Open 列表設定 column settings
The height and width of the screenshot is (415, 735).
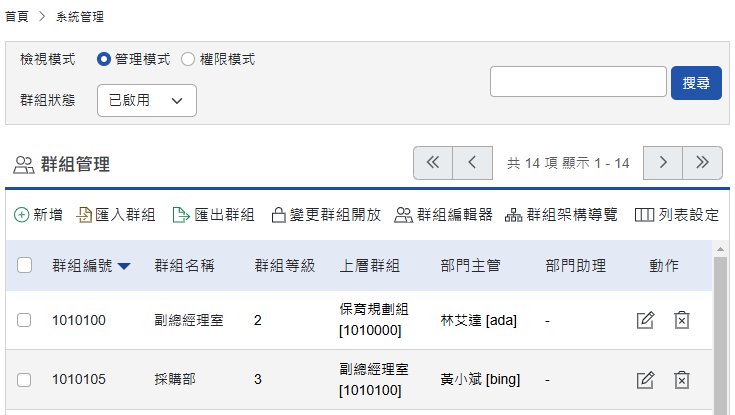pos(677,215)
